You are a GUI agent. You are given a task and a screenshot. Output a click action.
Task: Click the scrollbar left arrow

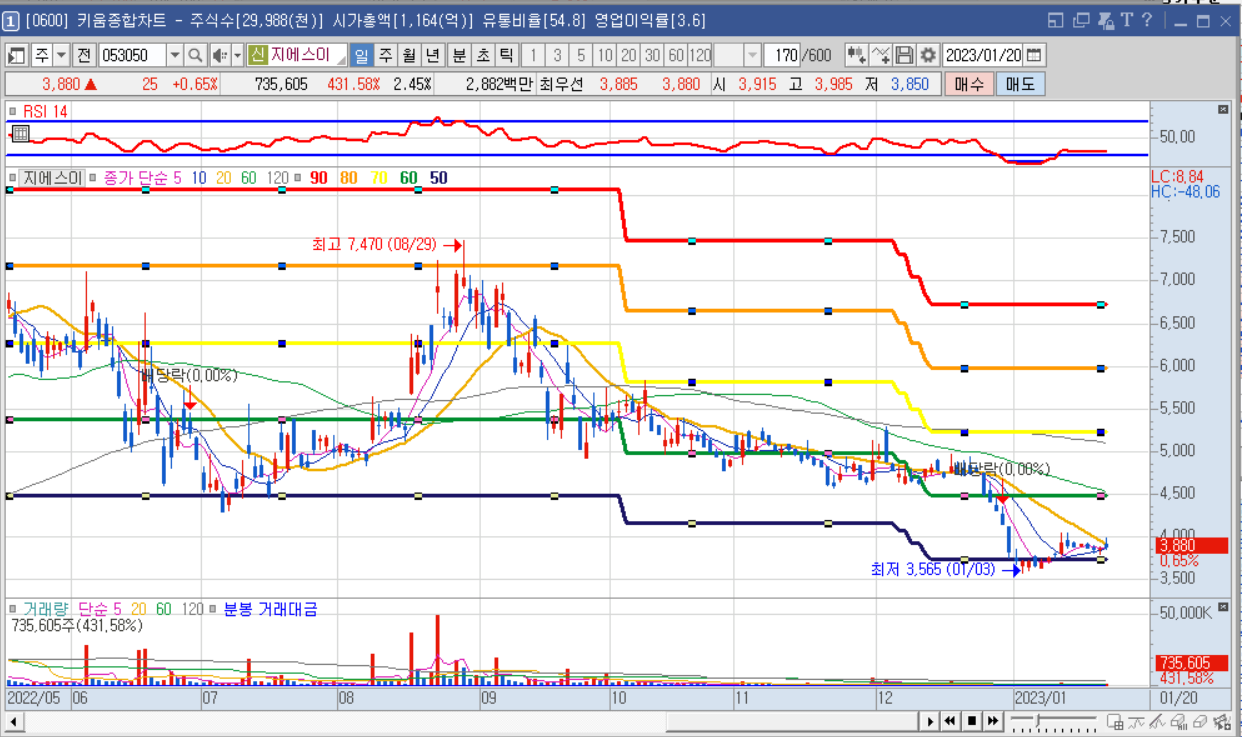point(14,721)
